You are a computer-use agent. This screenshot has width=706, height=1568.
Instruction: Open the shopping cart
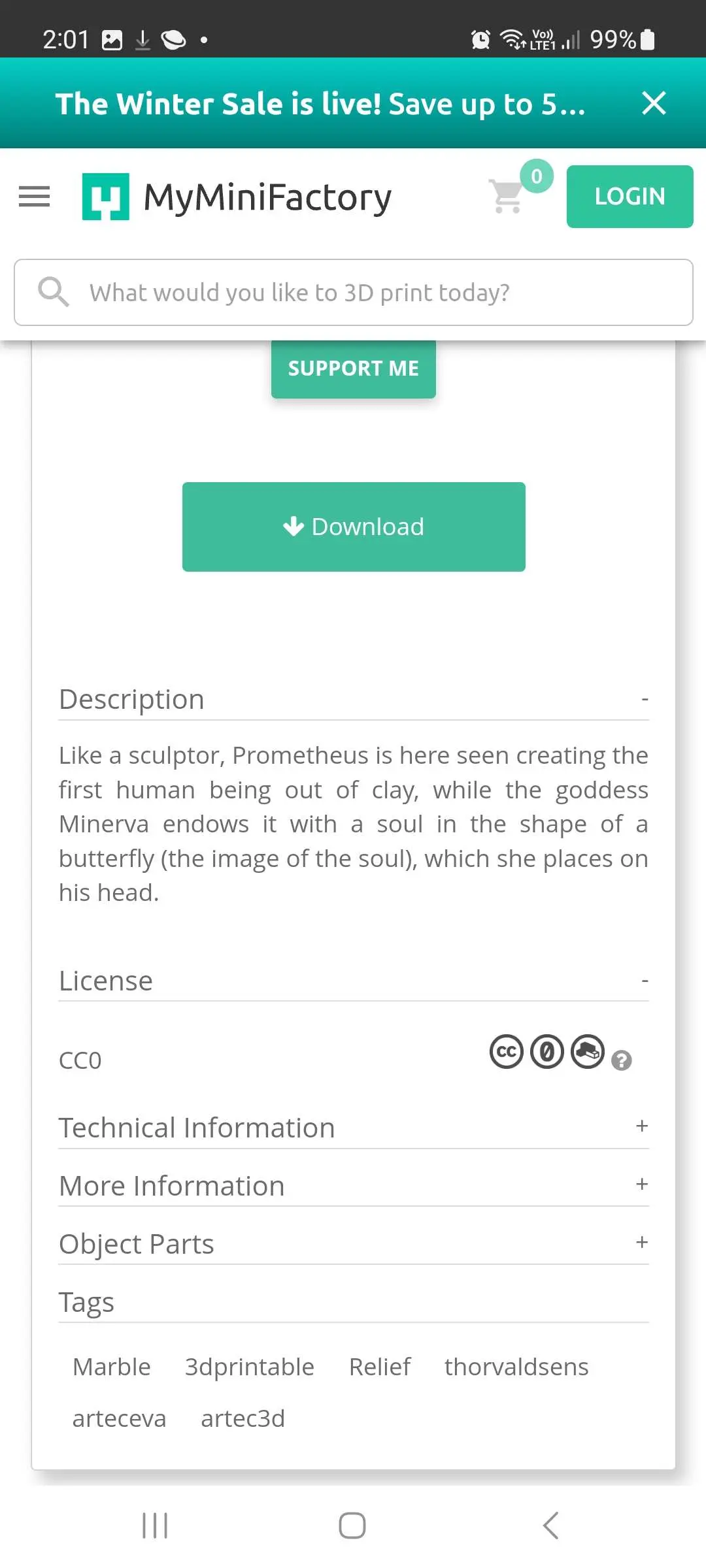508,196
